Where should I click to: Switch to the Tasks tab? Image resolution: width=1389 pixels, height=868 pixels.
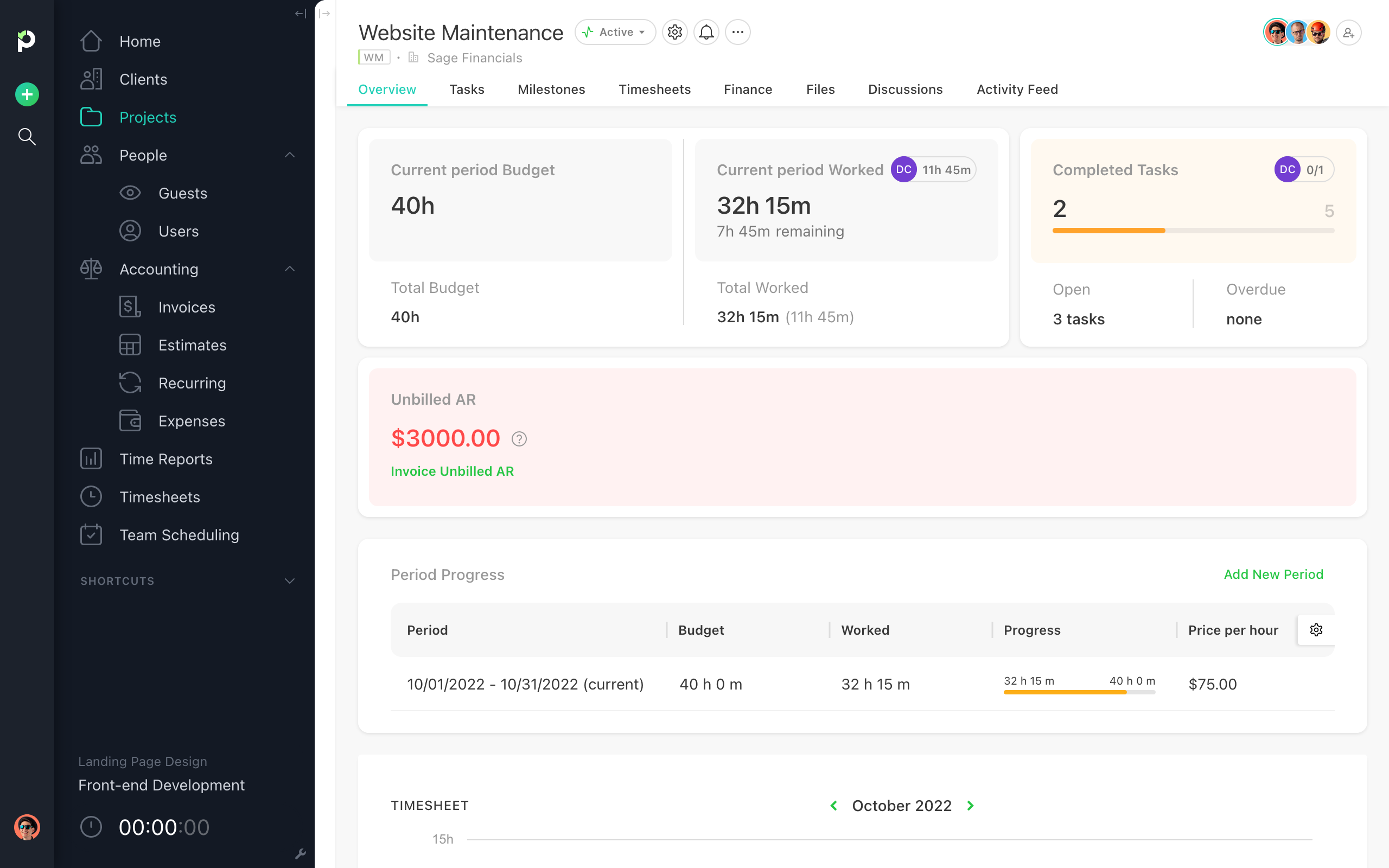click(467, 90)
